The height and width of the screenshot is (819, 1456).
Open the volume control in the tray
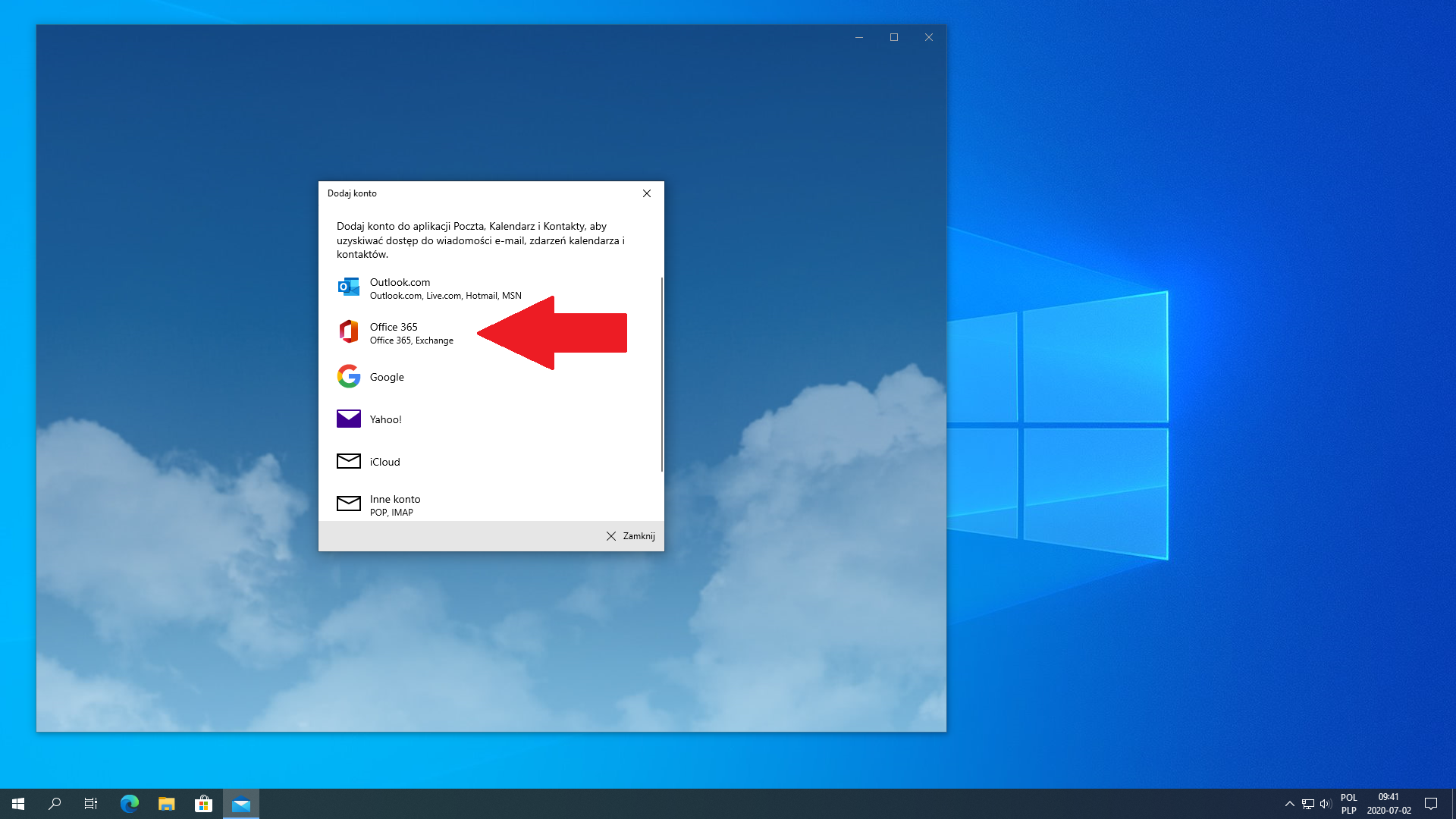pyautogui.click(x=1326, y=804)
